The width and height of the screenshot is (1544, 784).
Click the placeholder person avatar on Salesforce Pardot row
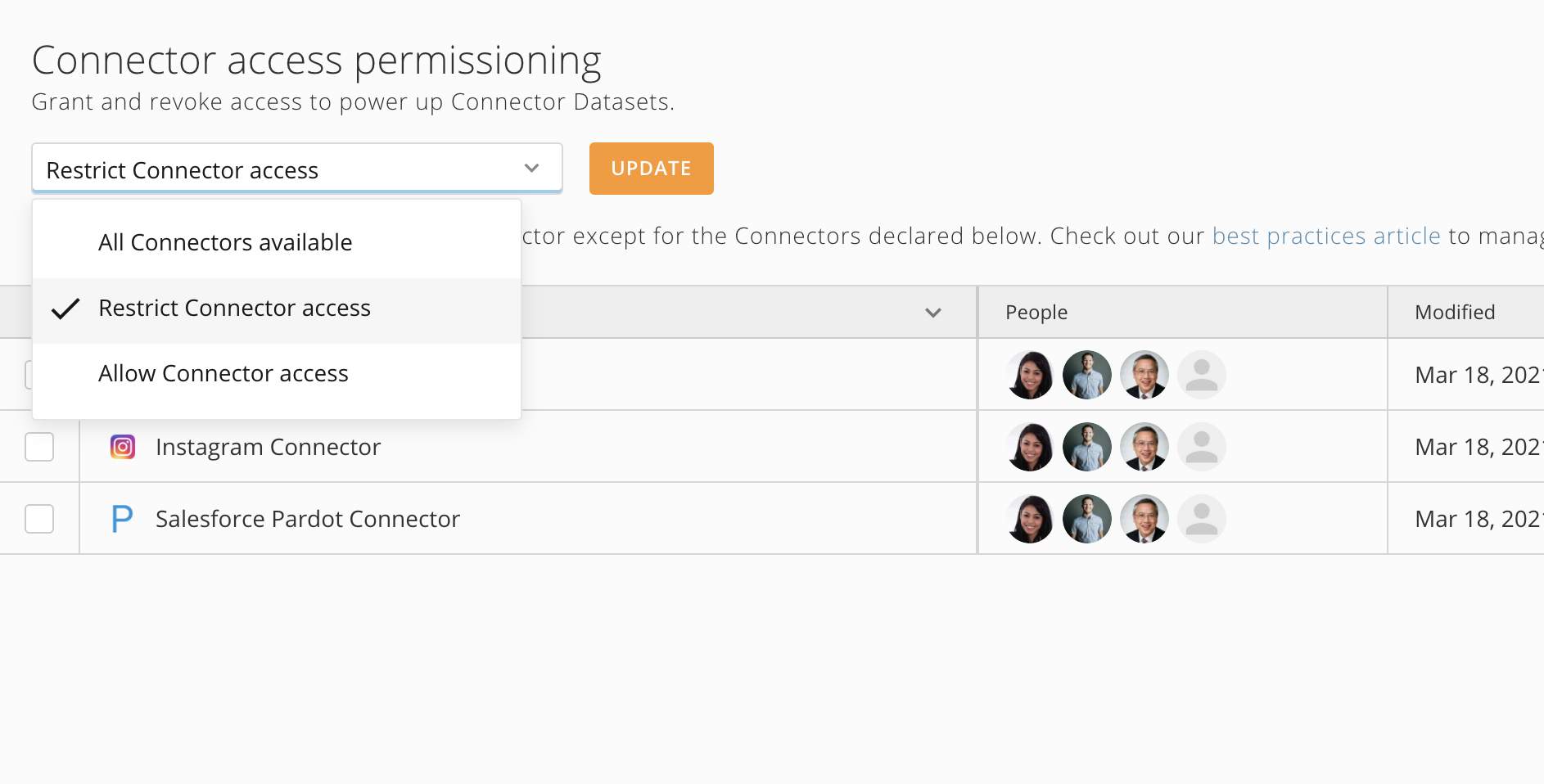click(1202, 518)
